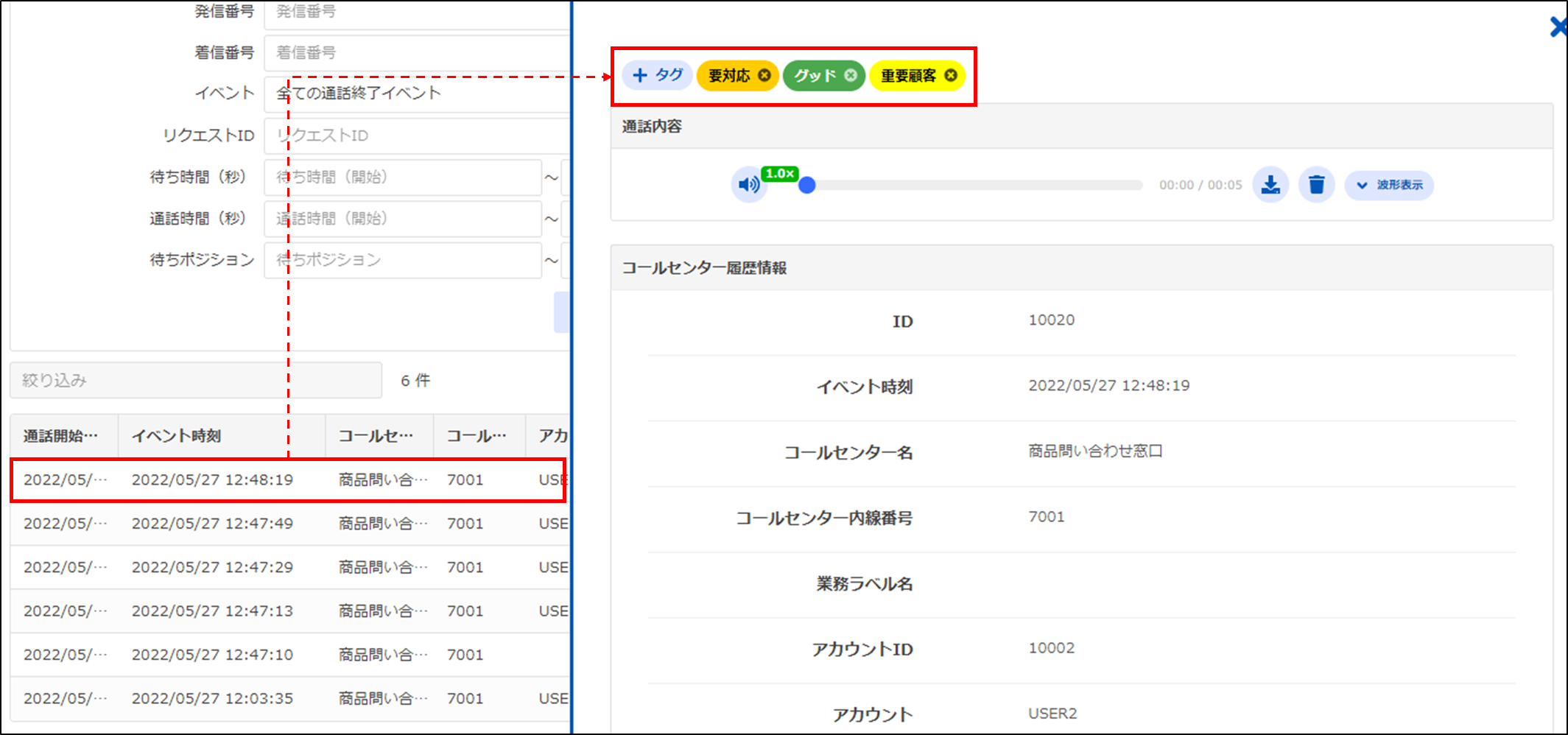Click the 待ちポジション start input field

click(403, 260)
